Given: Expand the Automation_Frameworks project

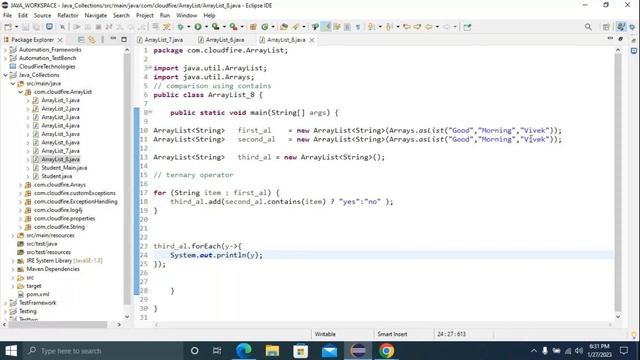Looking at the screenshot, I should point(5,50).
